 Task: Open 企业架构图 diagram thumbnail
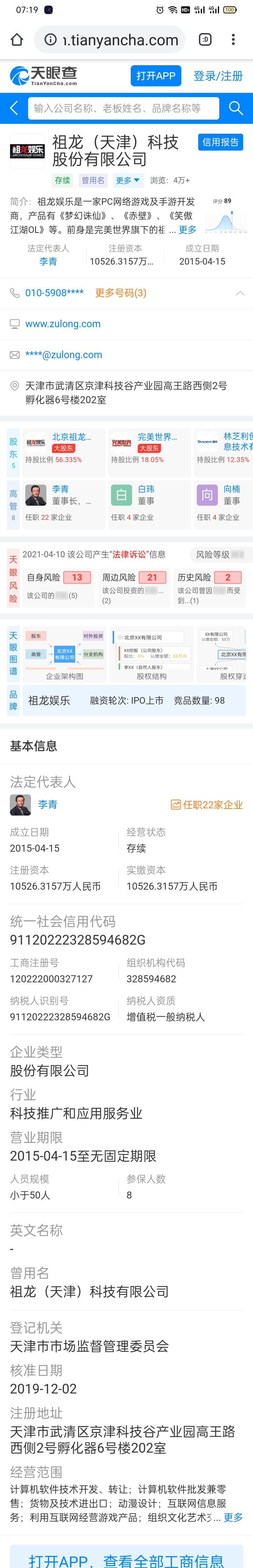[x=65, y=654]
